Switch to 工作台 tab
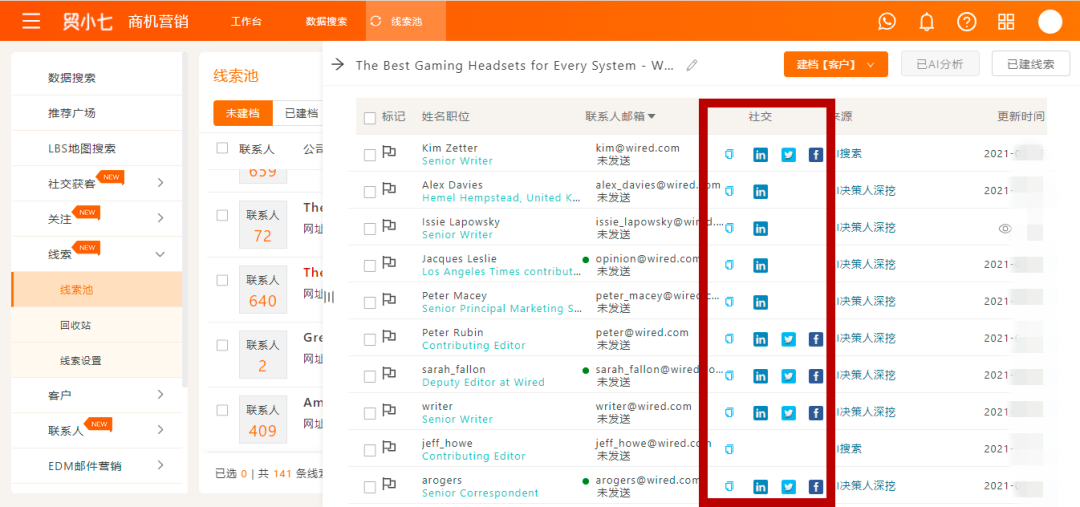 click(246, 21)
